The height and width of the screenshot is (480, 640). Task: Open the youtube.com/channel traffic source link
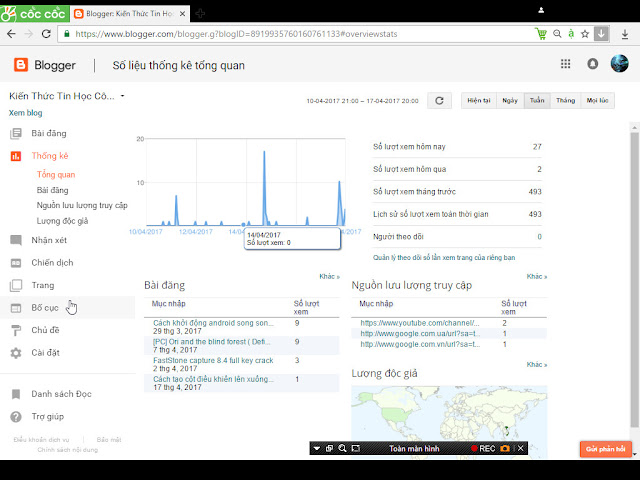[420, 323]
